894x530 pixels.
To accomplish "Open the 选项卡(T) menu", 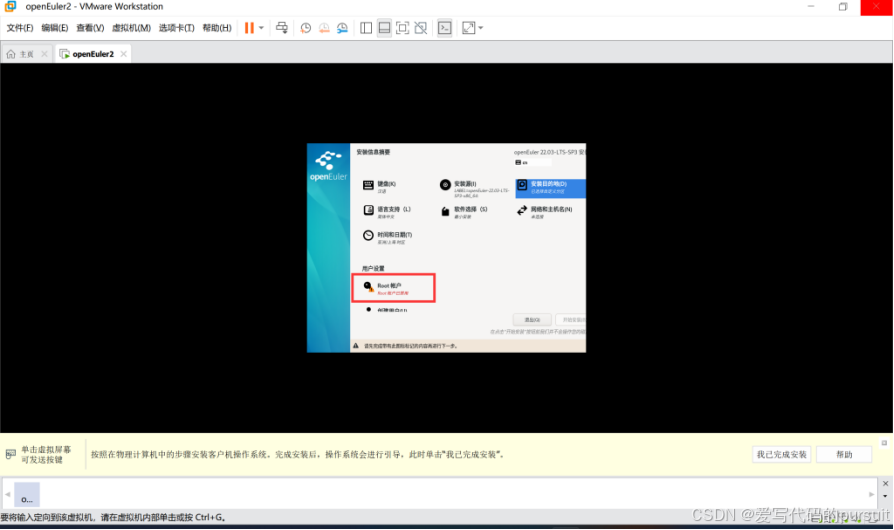I will 176,28.
